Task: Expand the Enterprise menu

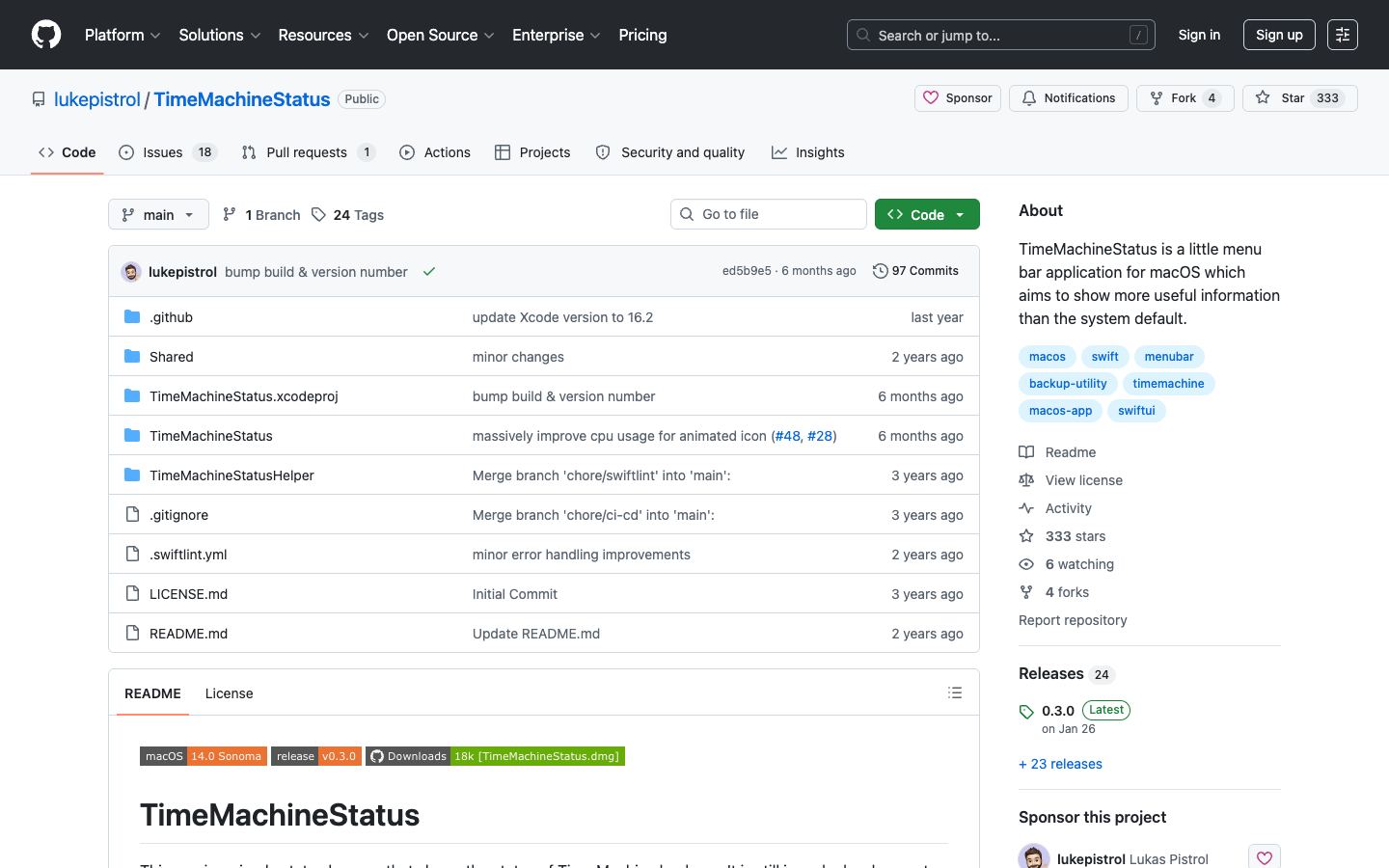Action: [x=557, y=35]
